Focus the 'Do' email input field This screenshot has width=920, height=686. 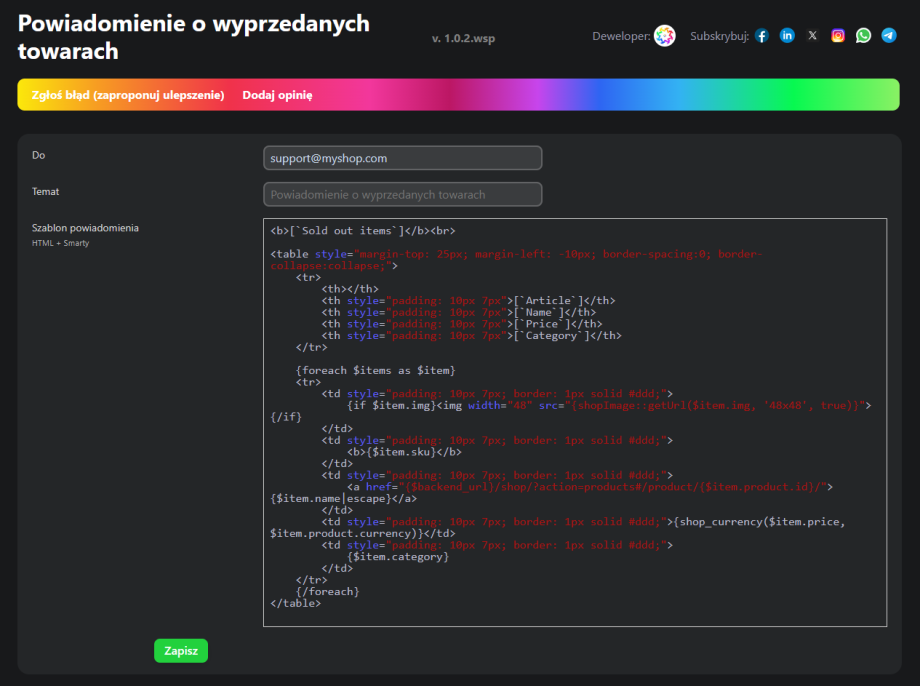pos(402,158)
